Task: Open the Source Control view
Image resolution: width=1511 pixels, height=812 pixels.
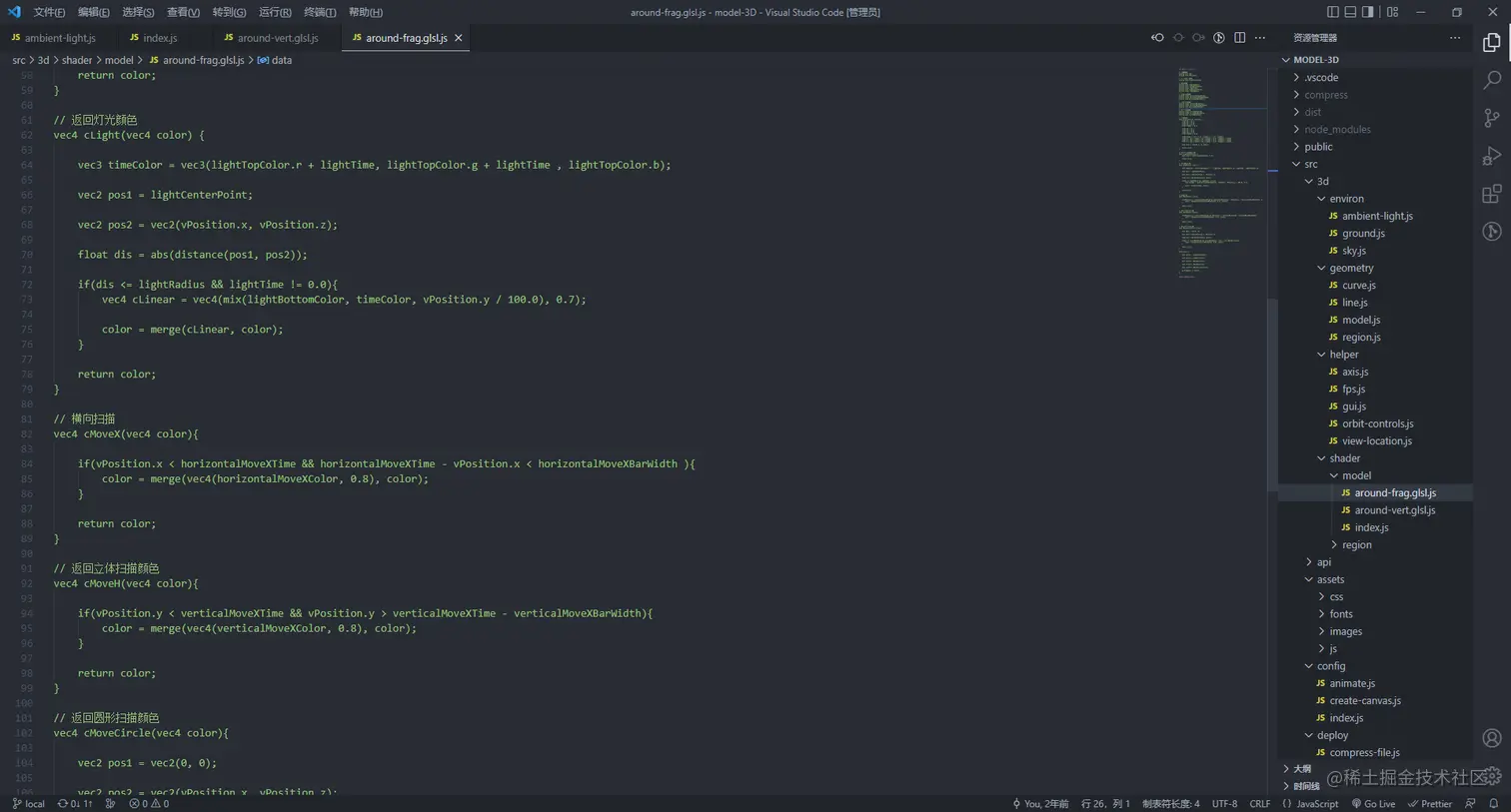Action: click(1491, 118)
